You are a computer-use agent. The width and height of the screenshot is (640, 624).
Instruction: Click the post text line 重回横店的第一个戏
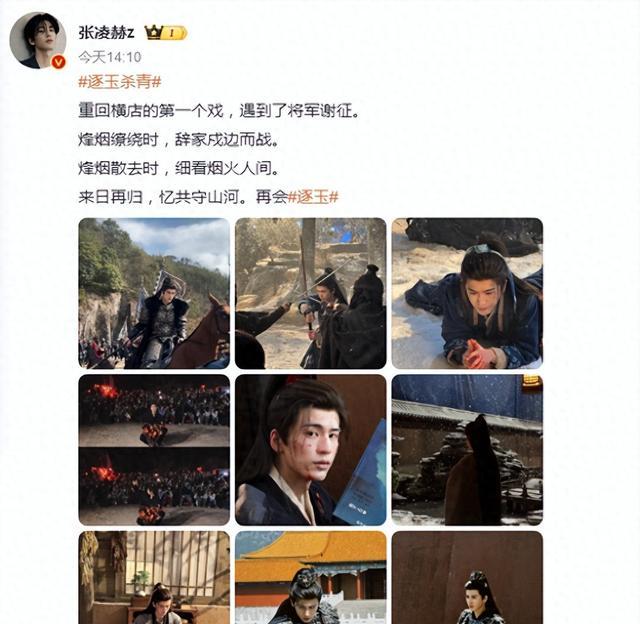coord(151,111)
